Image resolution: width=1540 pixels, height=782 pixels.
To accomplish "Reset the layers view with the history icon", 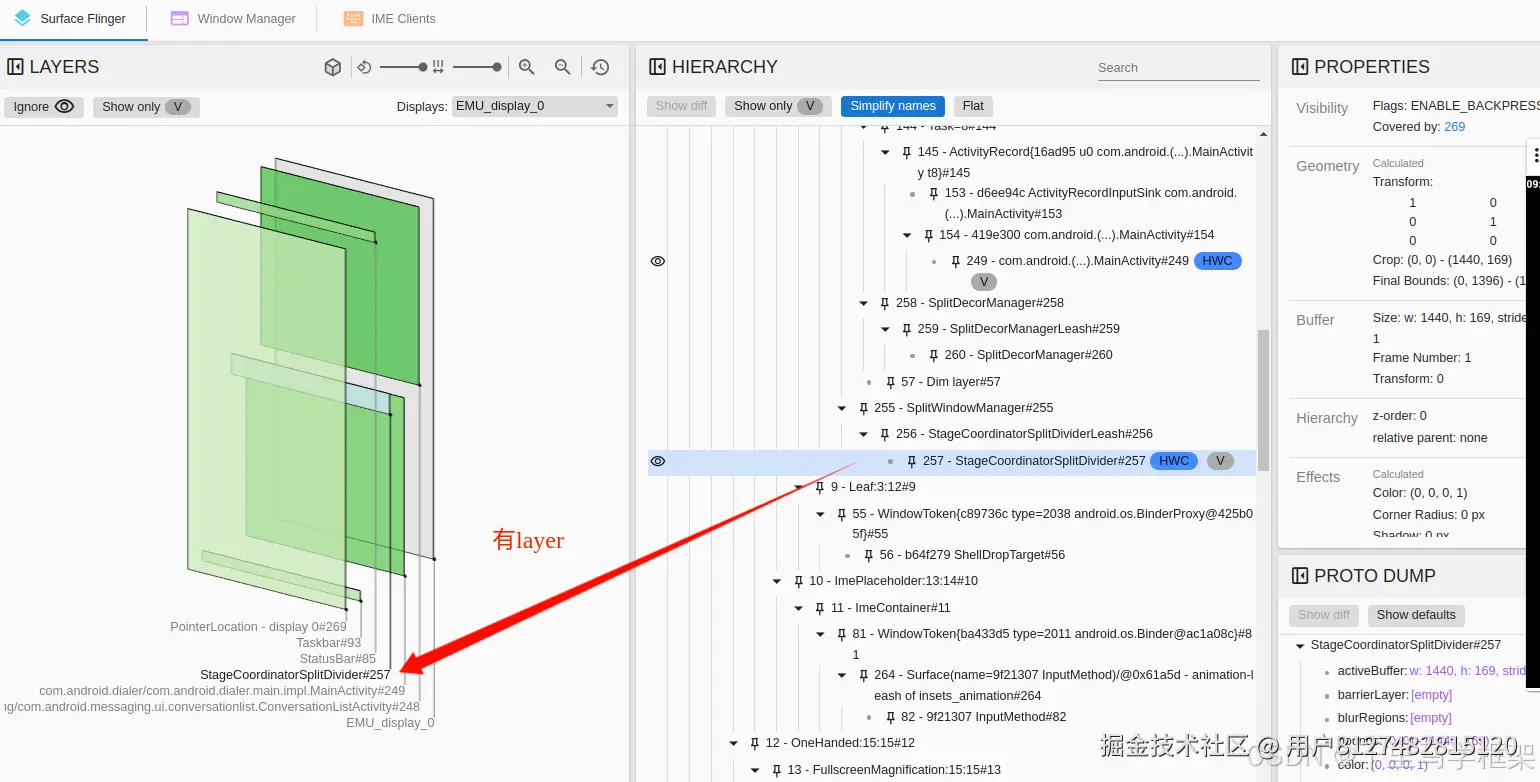I will [x=600, y=67].
